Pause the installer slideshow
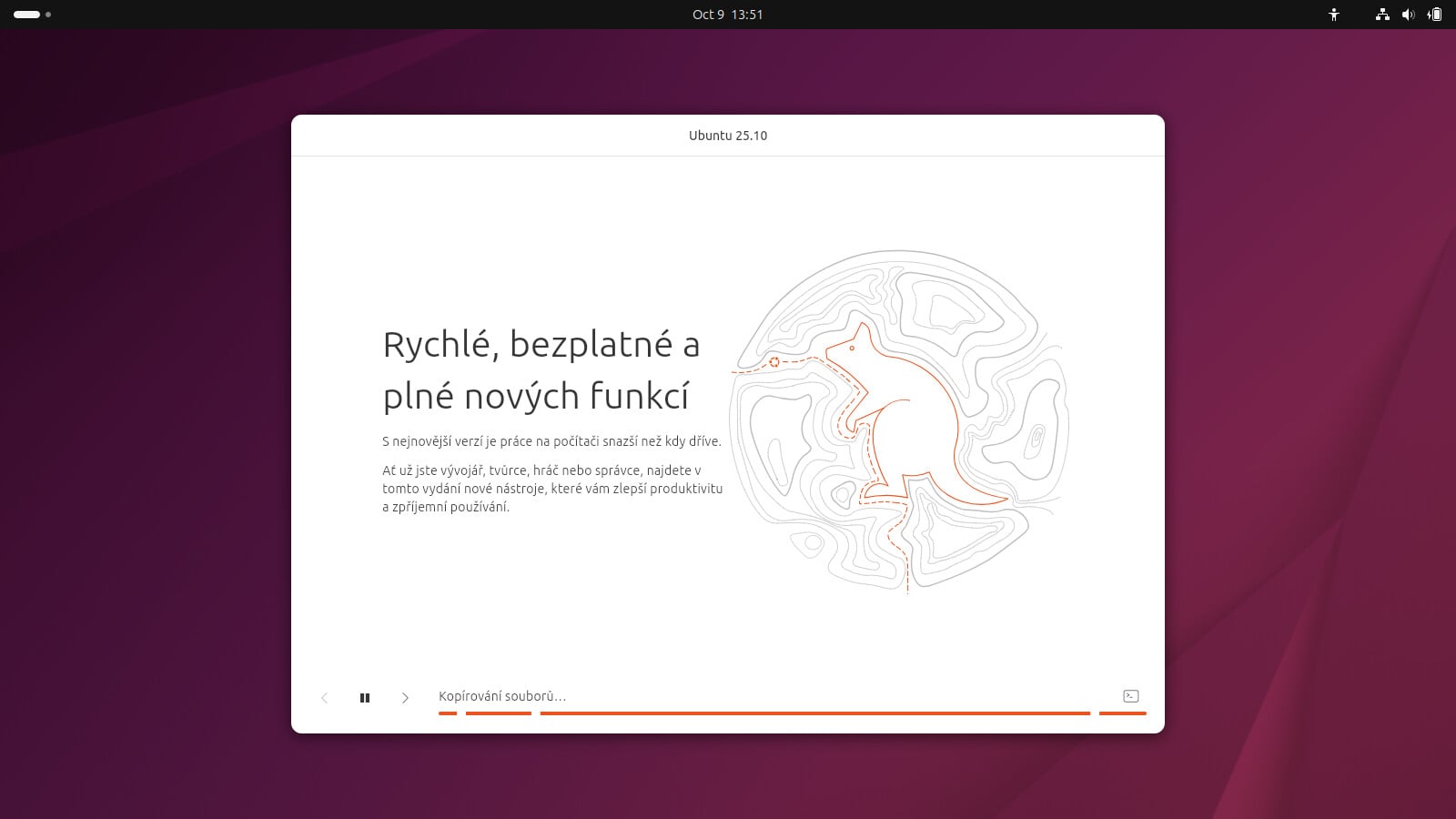 365,698
